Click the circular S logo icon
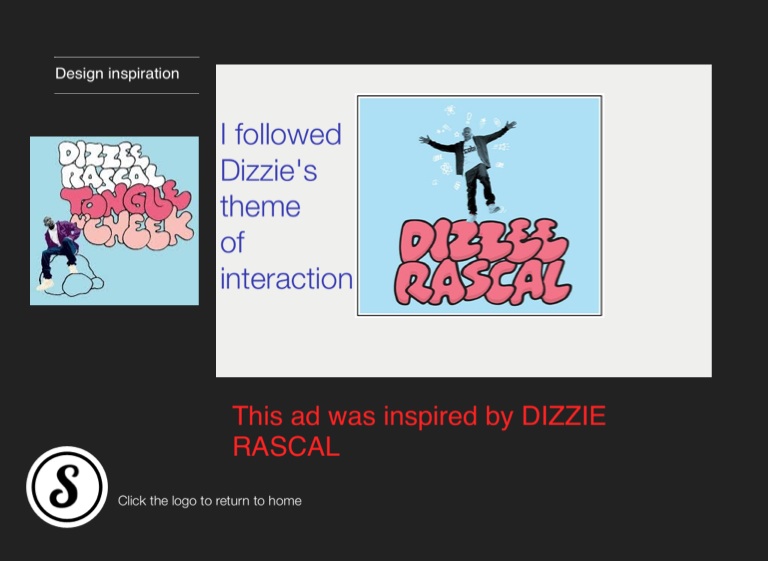This screenshot has width=768, height=561. [x=67, y=487]
